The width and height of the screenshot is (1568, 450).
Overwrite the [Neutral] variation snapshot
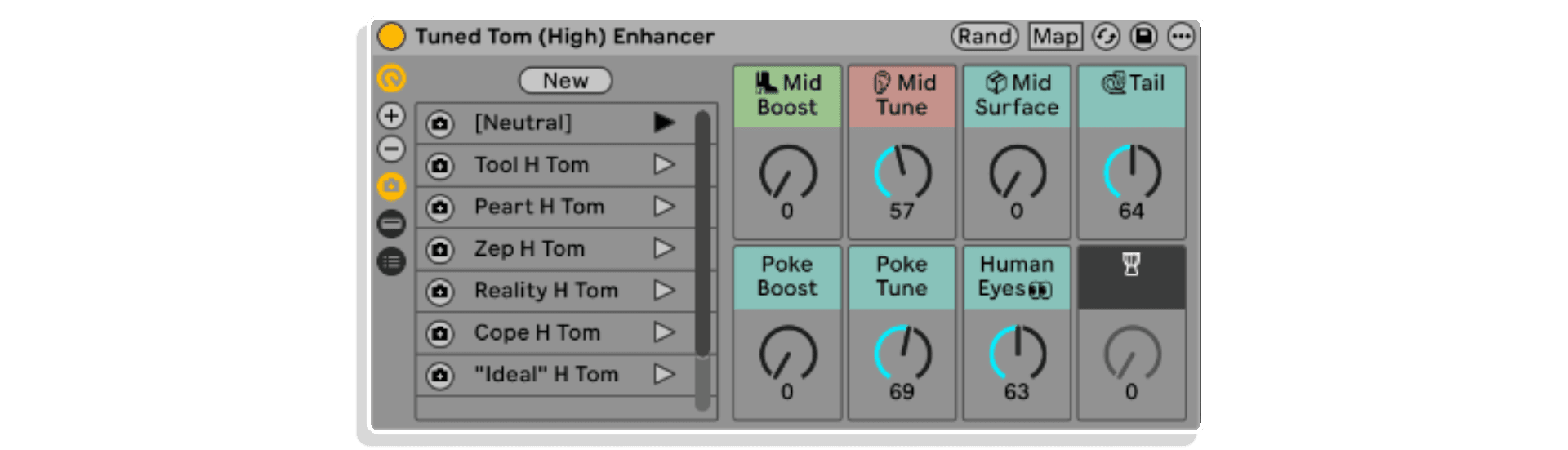[x=440, y=124]
